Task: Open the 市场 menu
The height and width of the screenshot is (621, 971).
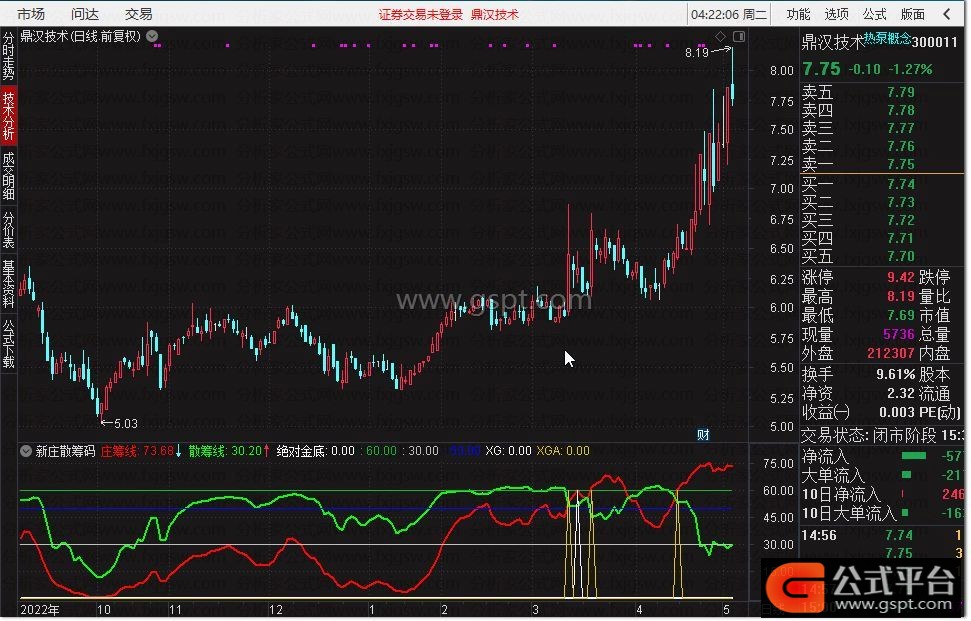Action: click(x=31, y=14)
